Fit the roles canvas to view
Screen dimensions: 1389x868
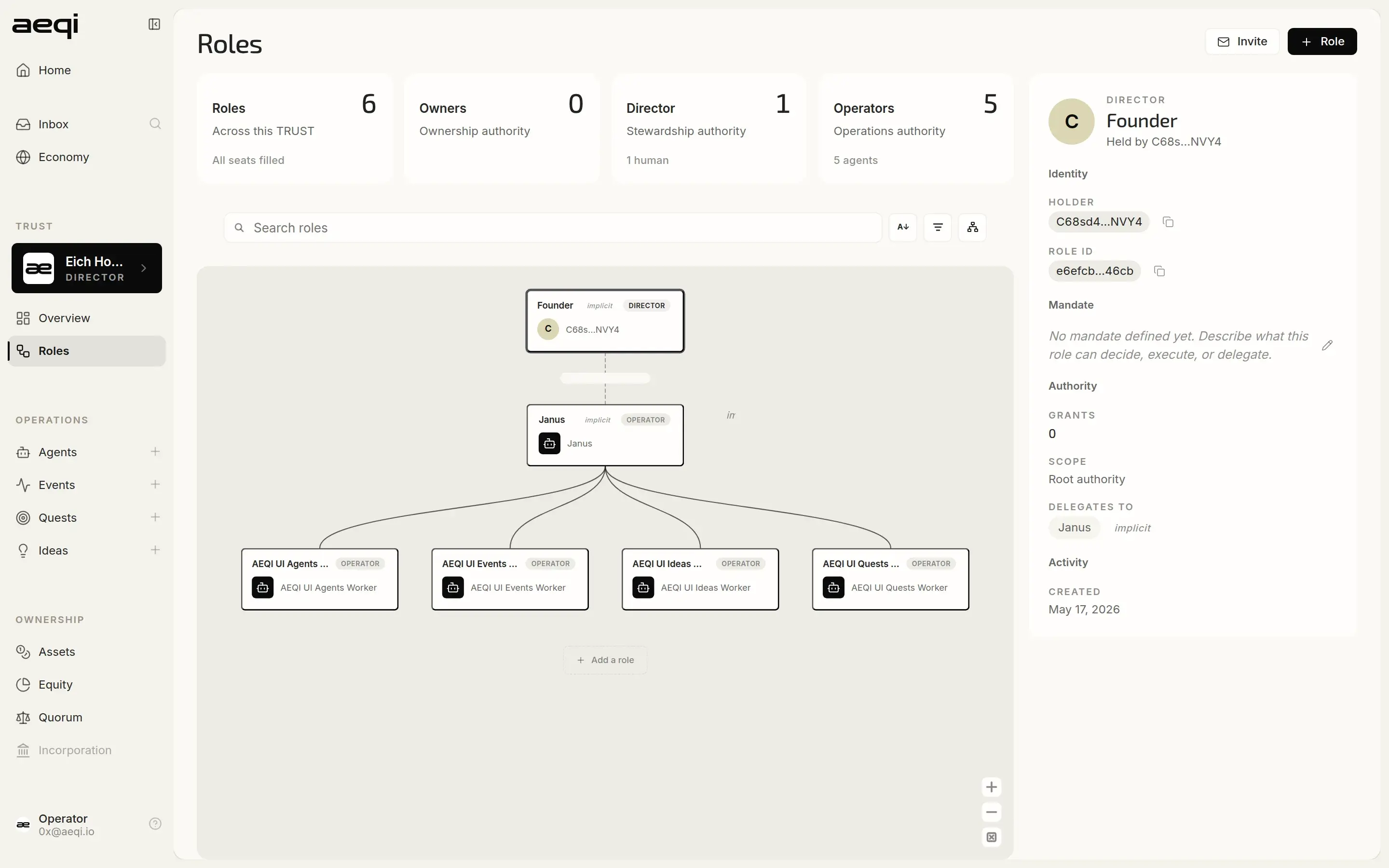991,837
